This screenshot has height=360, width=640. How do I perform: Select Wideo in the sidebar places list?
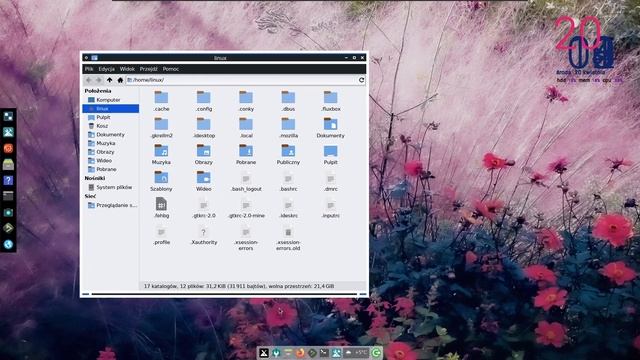coord(111,160)
